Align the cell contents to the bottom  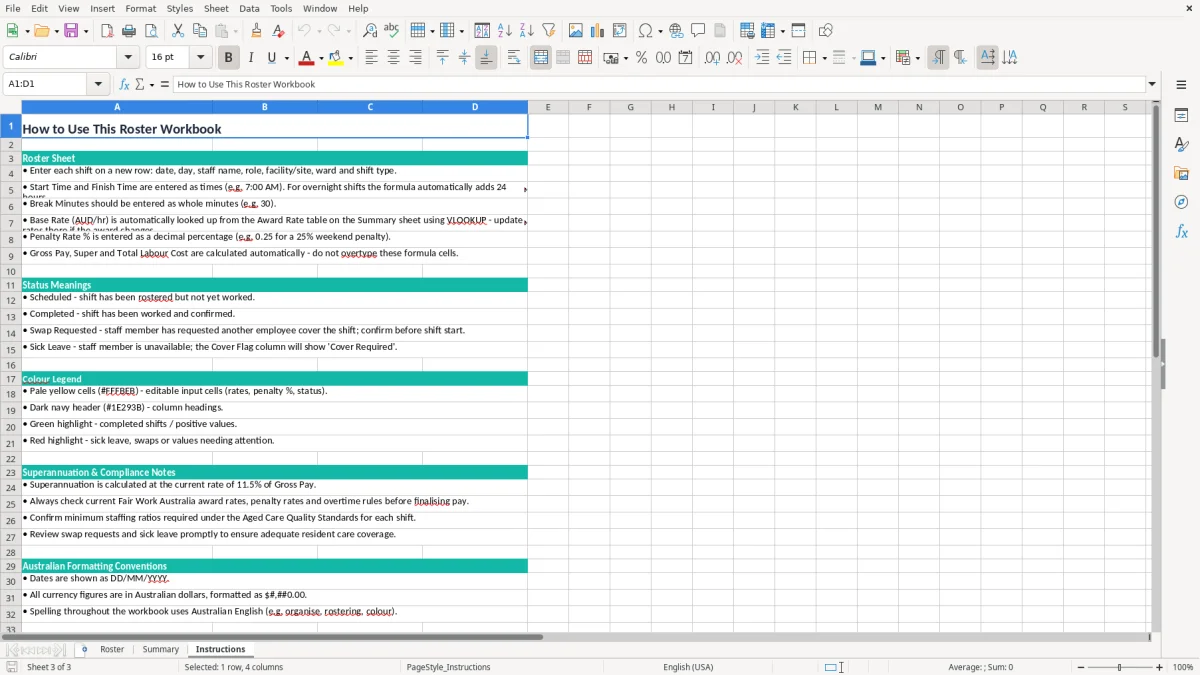tap(486, 58)
